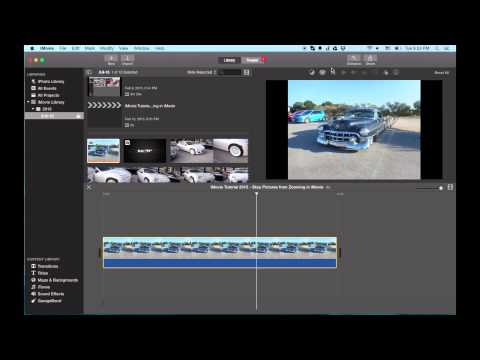Switch to the Library tab
Image resolution: width=480 pixels, height=360 pixels.
229,60
